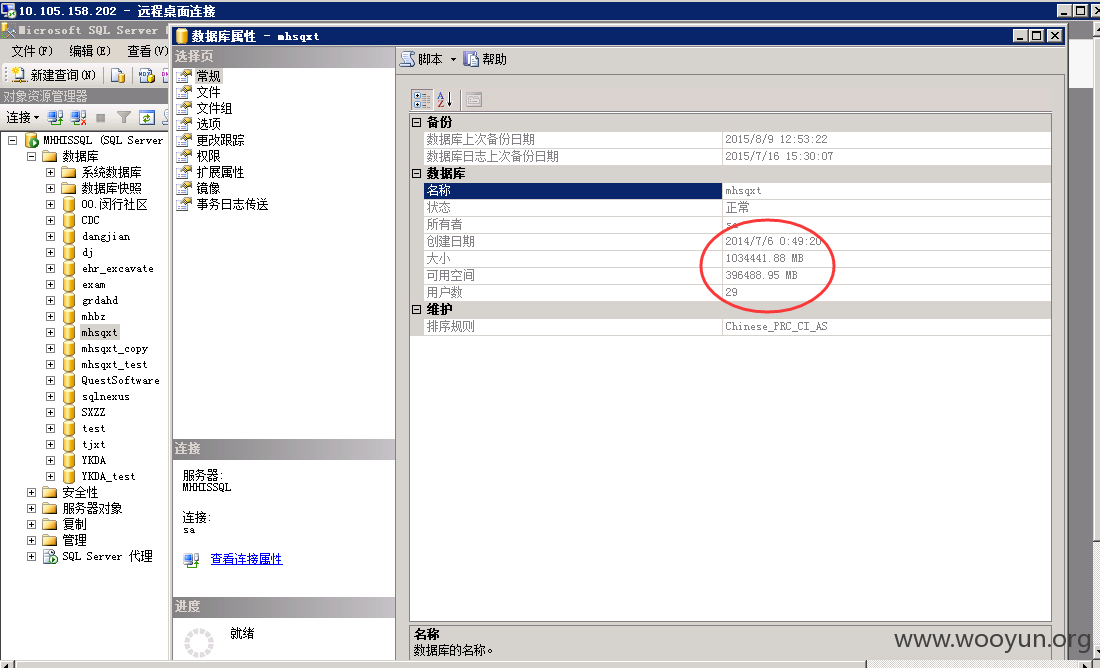Sort the property grid alphabetically (A-Z icon)
1100x668 pixels.
coord(445,100)
